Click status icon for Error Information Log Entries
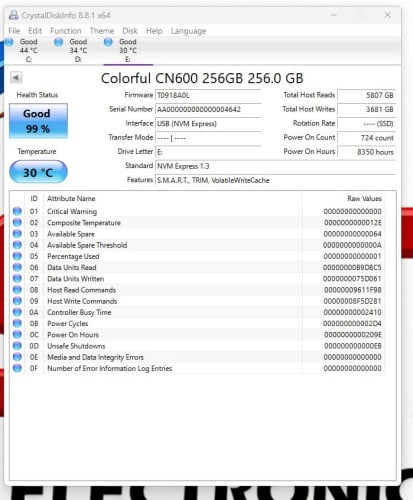 17,368
